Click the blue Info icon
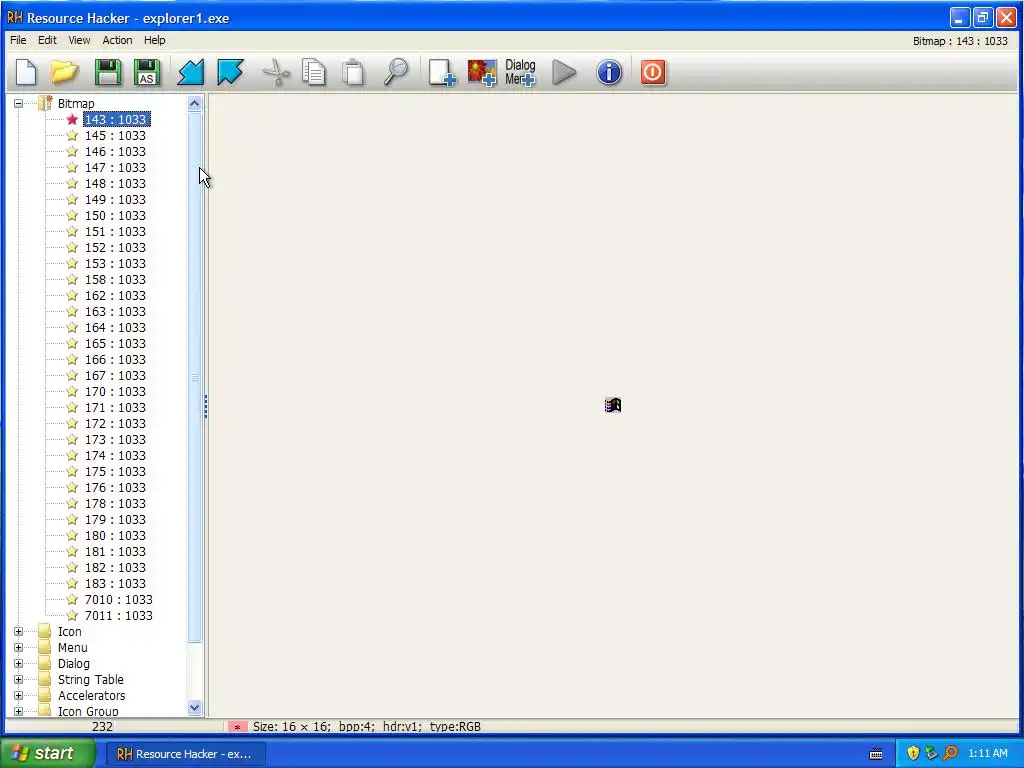This screenshot has height=768, width=1024. click(x=609, y=72)
